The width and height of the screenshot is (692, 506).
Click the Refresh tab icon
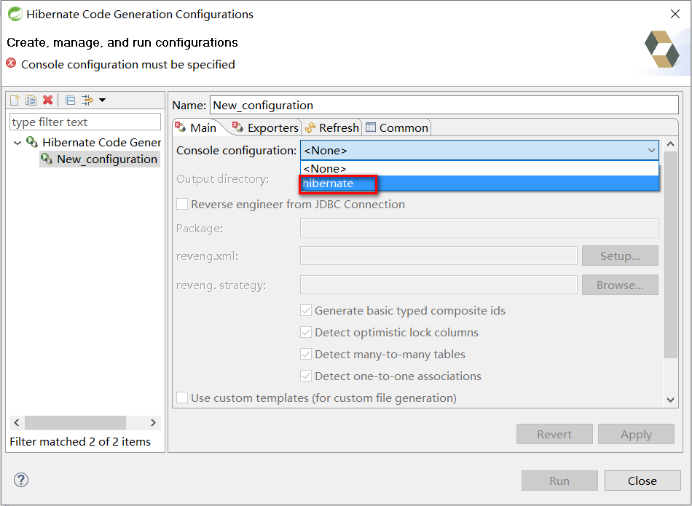pyautogui.click(x=310, y=128)
